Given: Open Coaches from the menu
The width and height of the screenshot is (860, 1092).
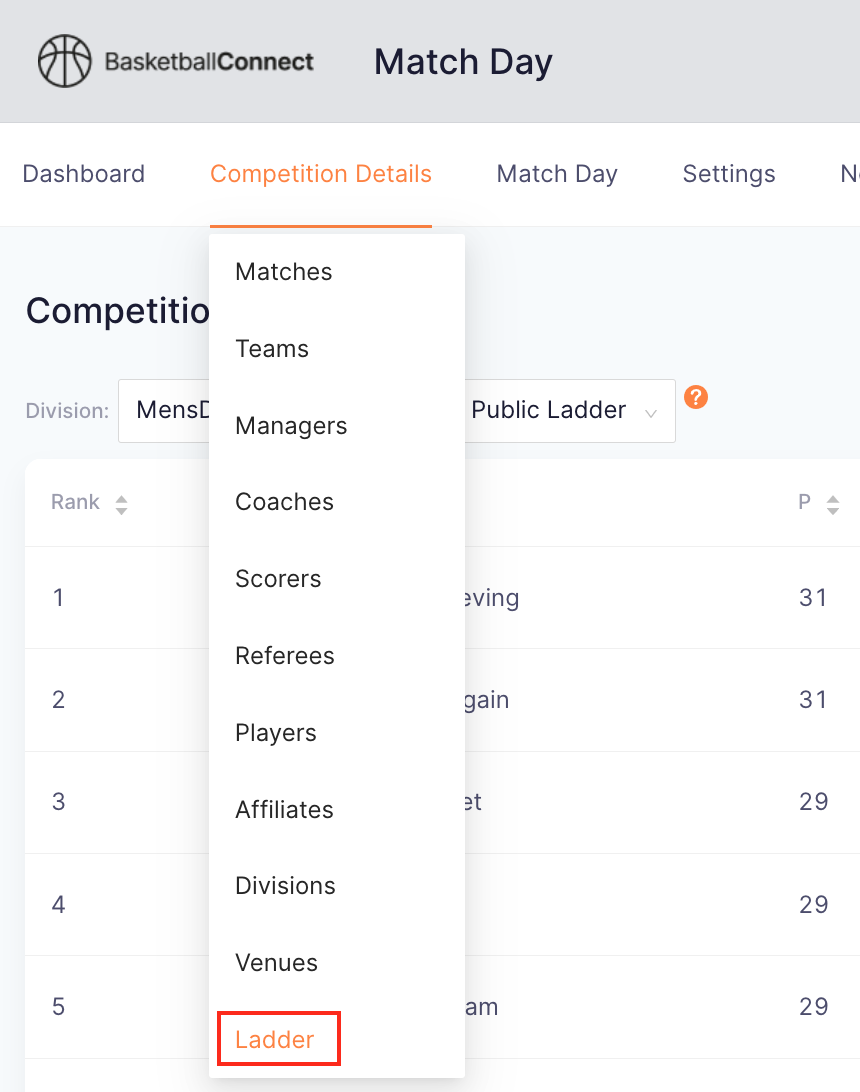Looking at the screenshot, I should coord(284,502).
